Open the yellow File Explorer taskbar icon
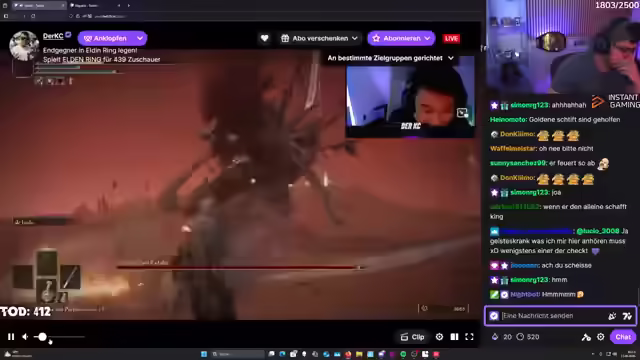Screen dimensions: 640x360 click(x=359, y=354)
